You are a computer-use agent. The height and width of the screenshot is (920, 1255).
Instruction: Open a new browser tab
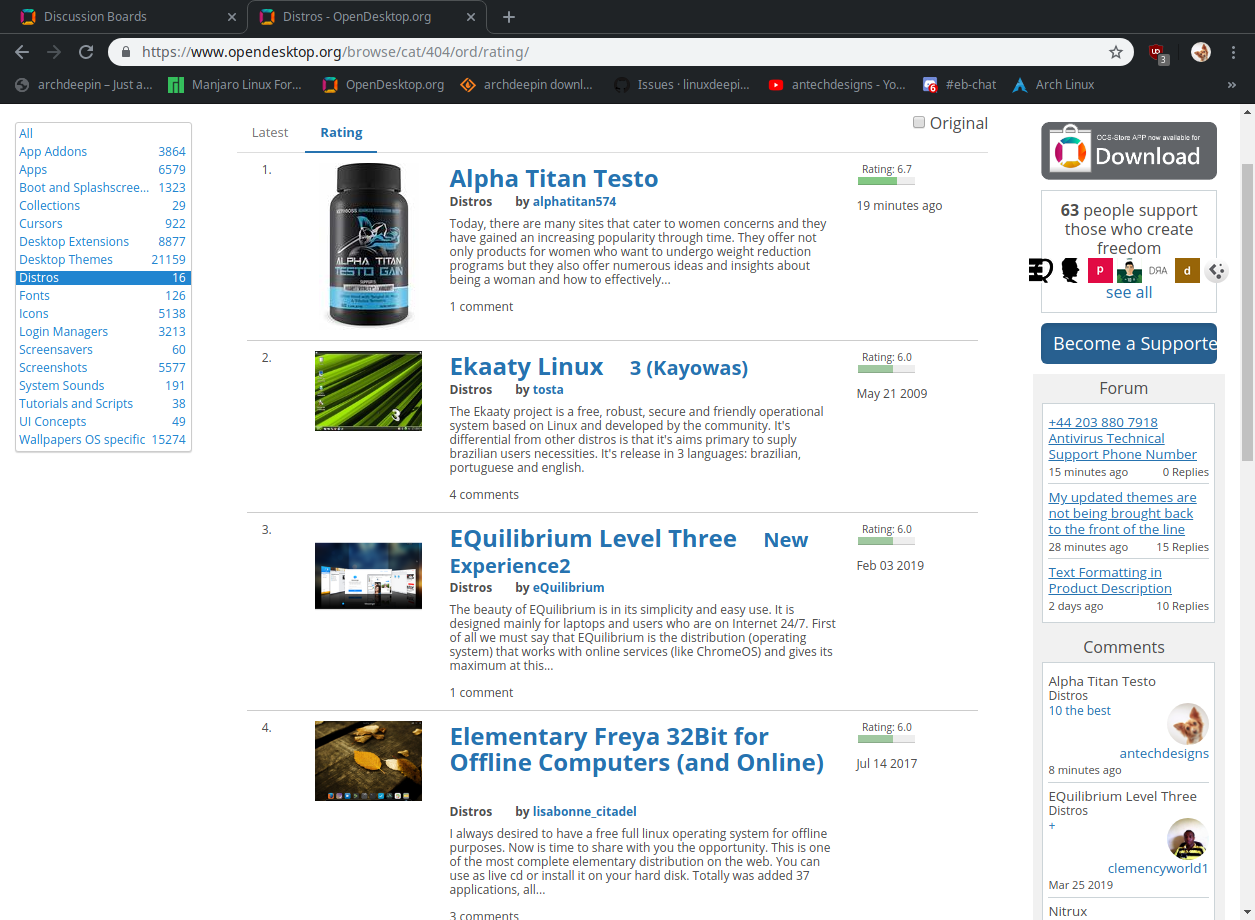(x=509, y=17)
